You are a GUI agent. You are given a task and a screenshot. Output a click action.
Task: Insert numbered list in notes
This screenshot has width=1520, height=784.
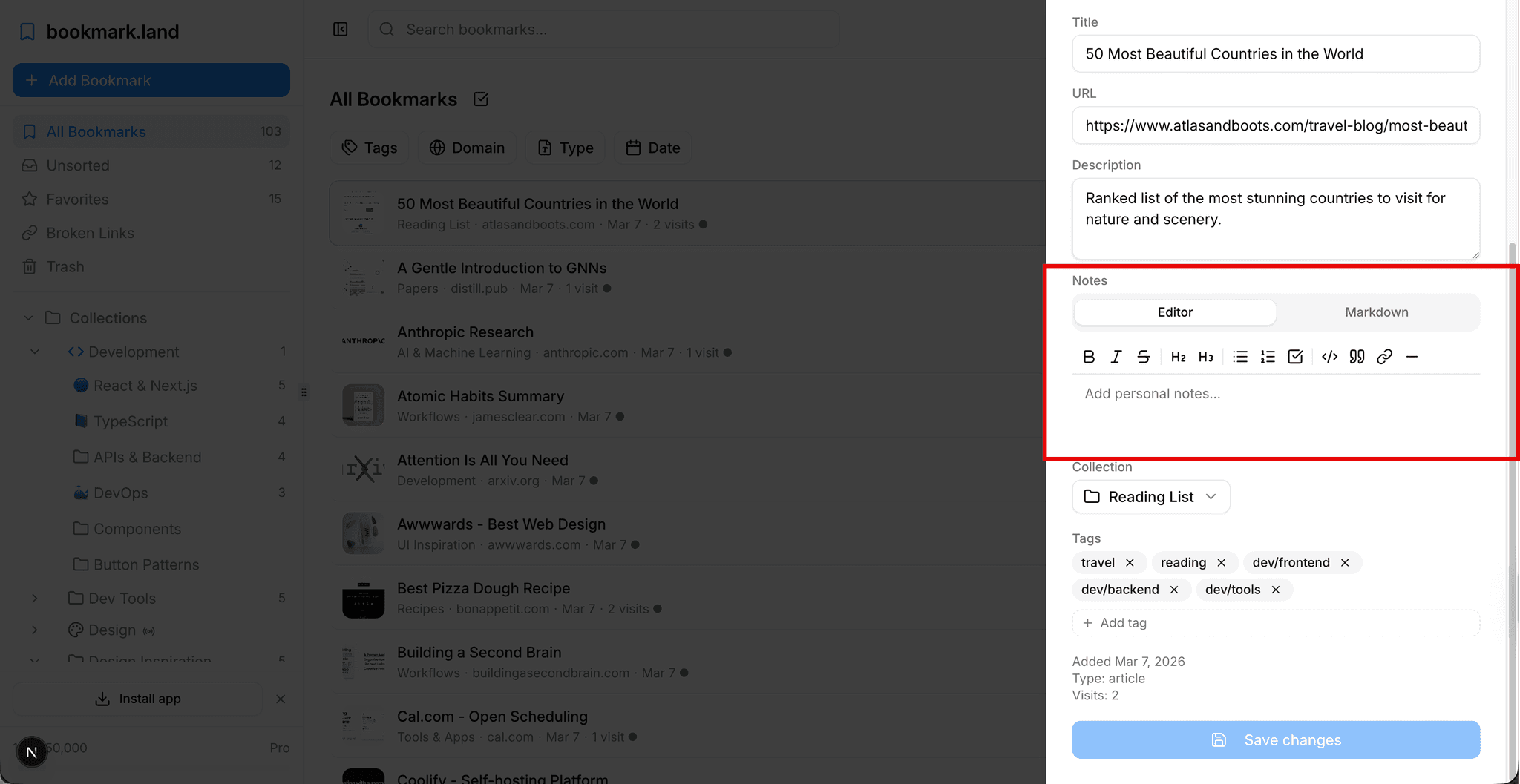pyautogui.click(x=1268, y=357)
